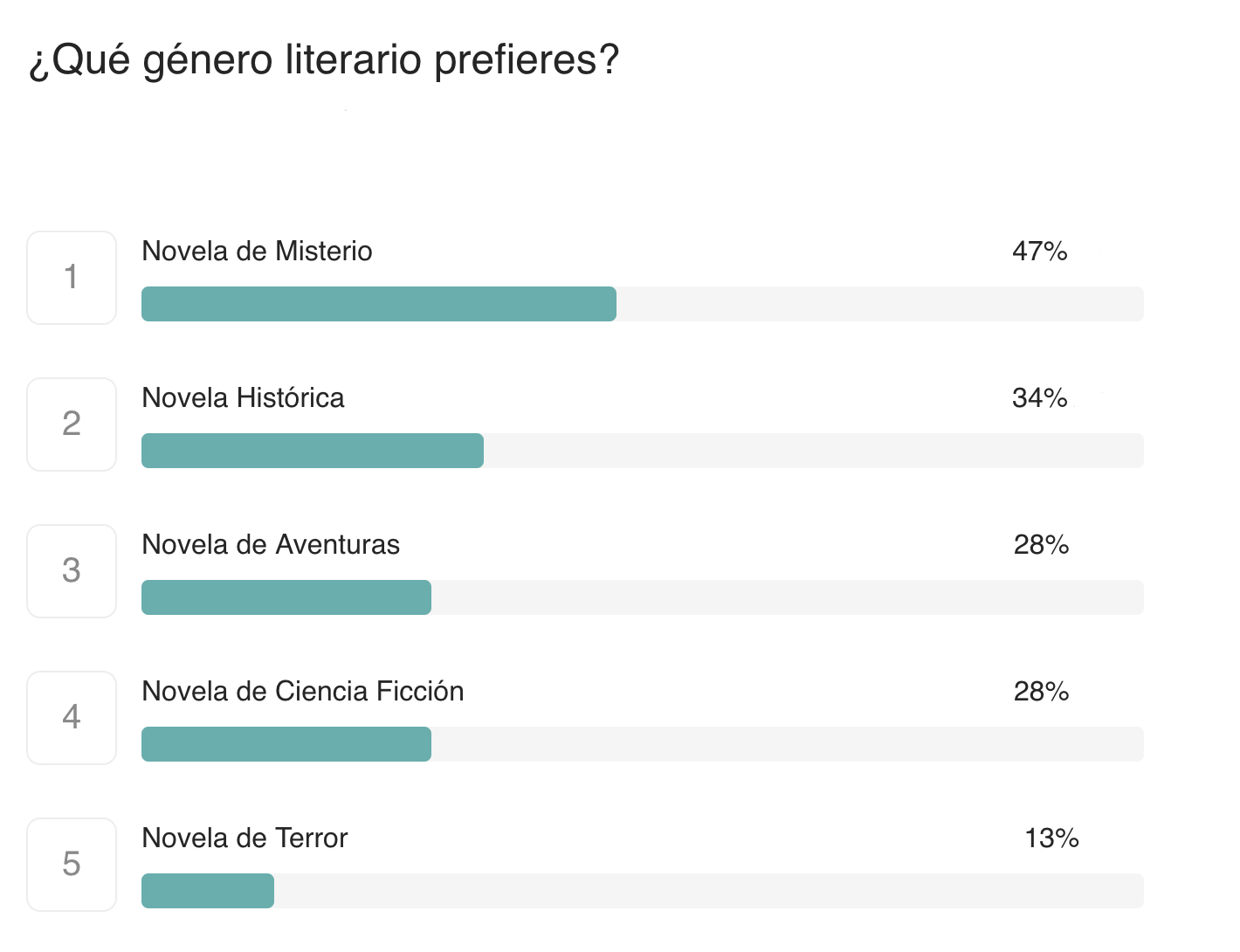Click the rank 3 number box
1240x952 pixels.
click(72, 571)
